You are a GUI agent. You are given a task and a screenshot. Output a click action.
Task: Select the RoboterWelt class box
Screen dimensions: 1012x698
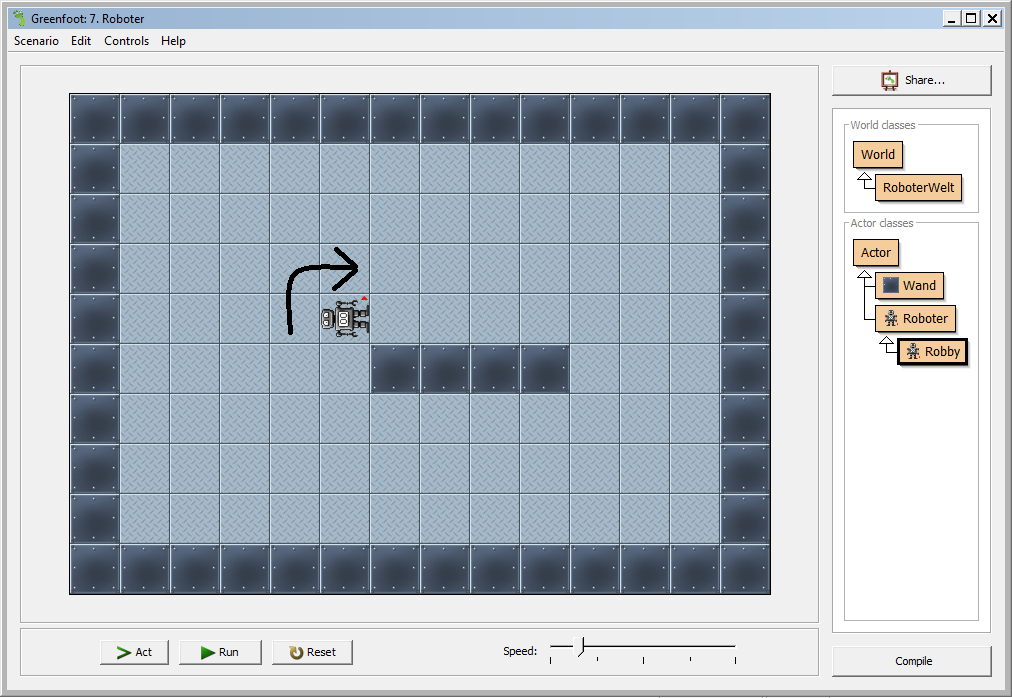918,187
